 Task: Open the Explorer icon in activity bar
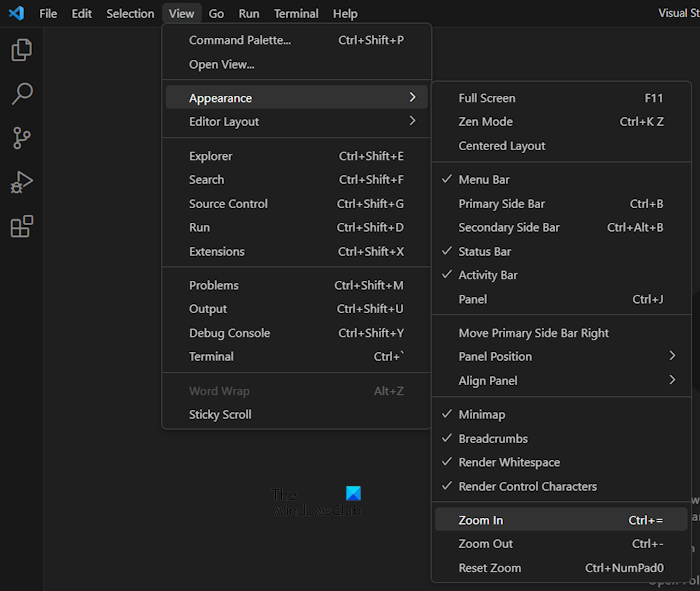(x=21, y=50)
